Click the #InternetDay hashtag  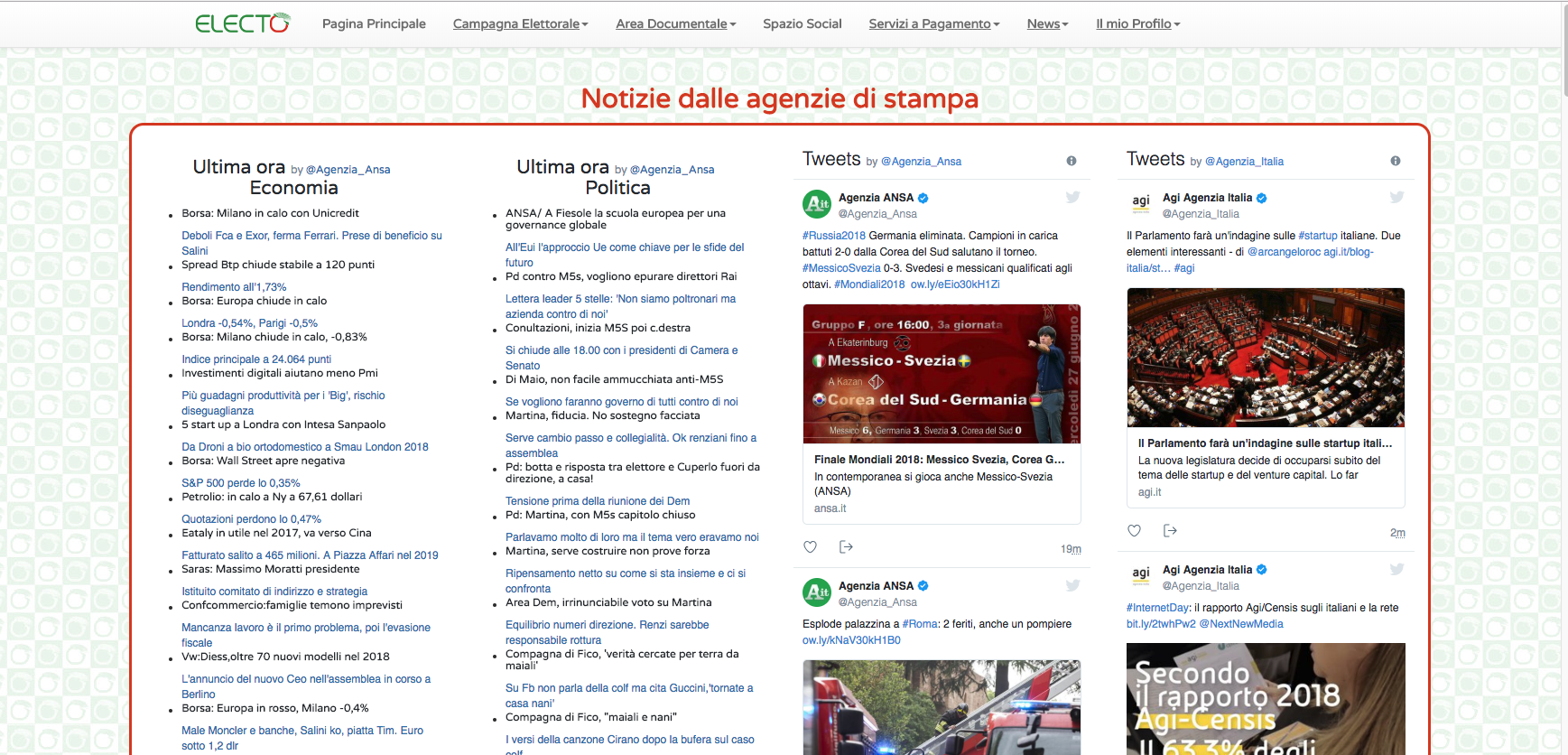pos(1158,608)
